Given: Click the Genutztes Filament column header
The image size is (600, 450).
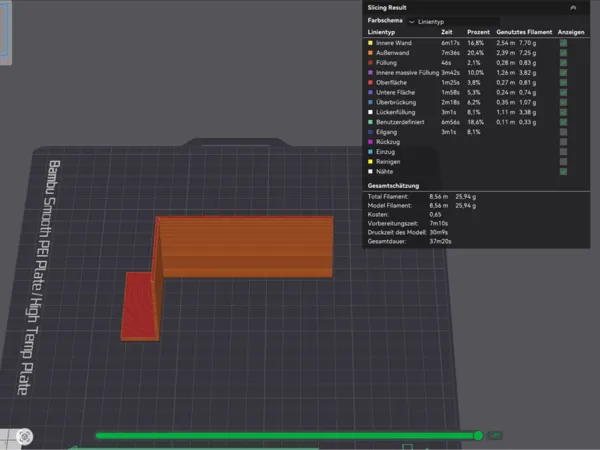Looking at the screenshot, I should [524, 32].
